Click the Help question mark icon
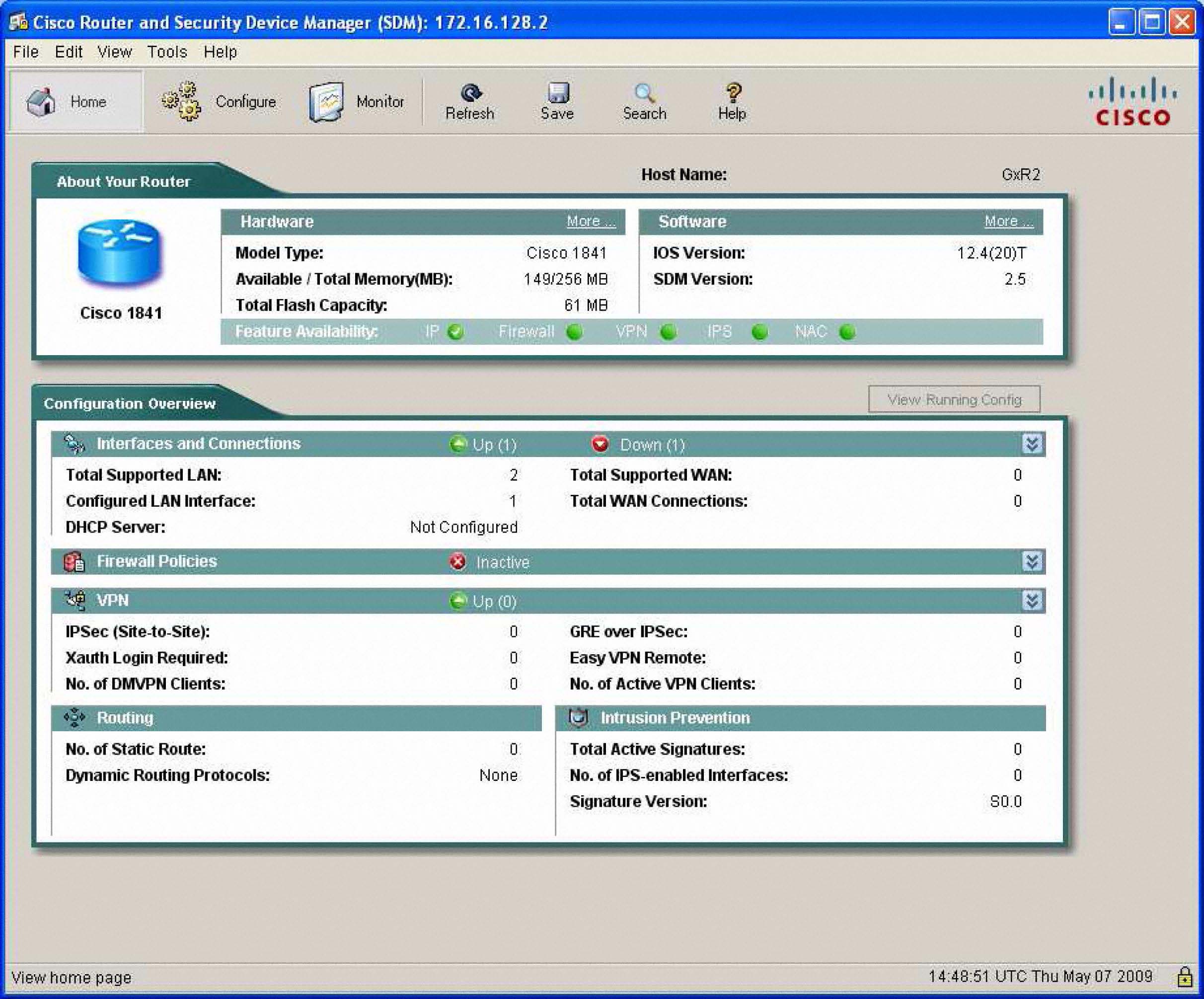 pyautogui.click(x=733, y=92)
